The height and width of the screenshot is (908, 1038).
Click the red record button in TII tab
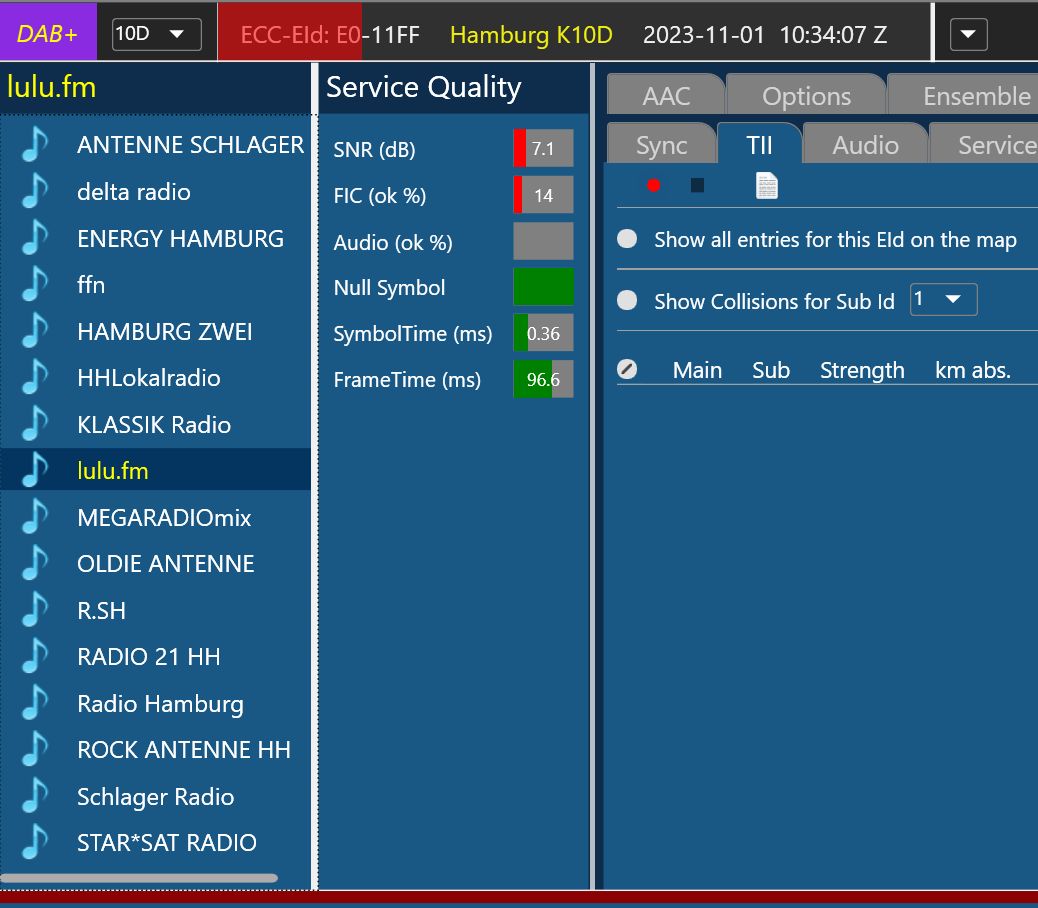pyautogui.click(x=654, y=186)
